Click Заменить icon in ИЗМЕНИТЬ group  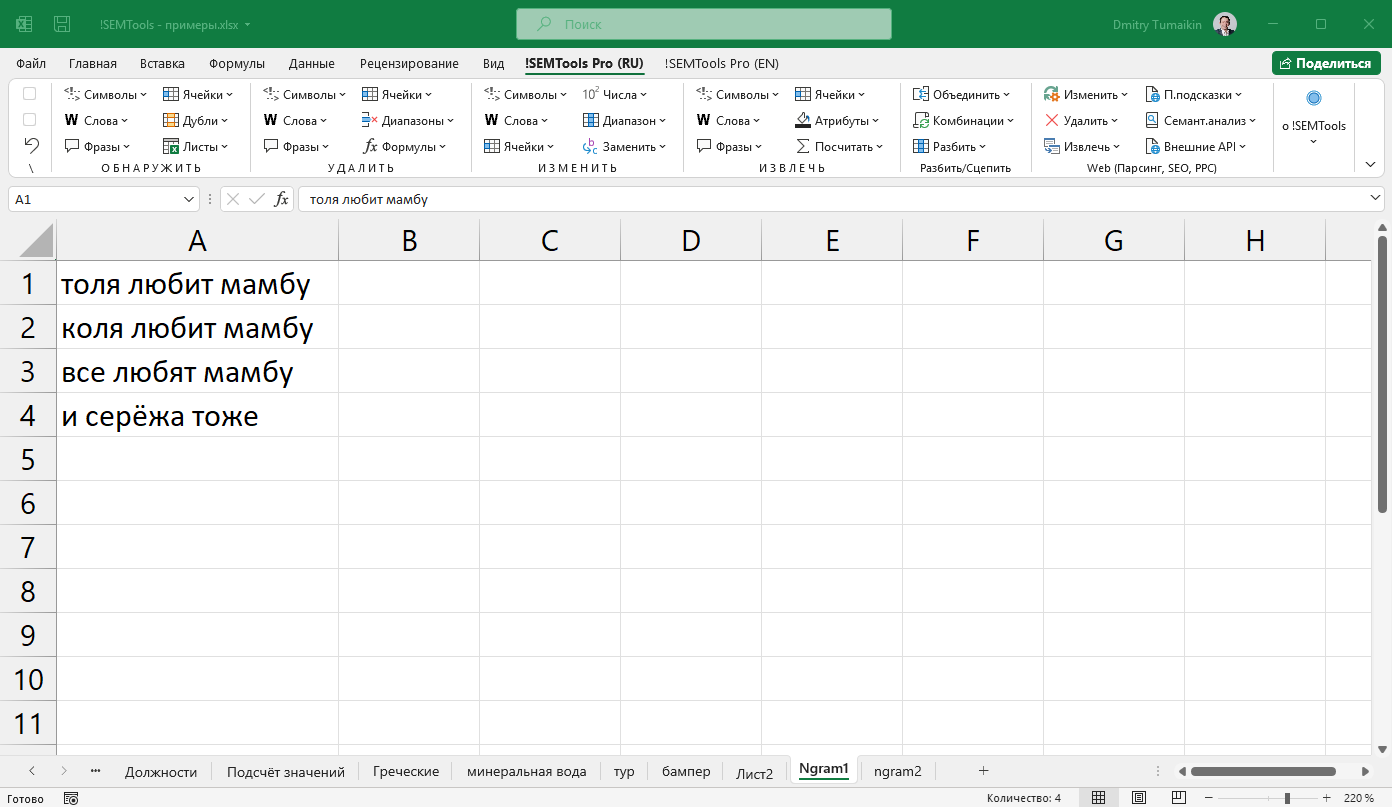tap(591, 147)
